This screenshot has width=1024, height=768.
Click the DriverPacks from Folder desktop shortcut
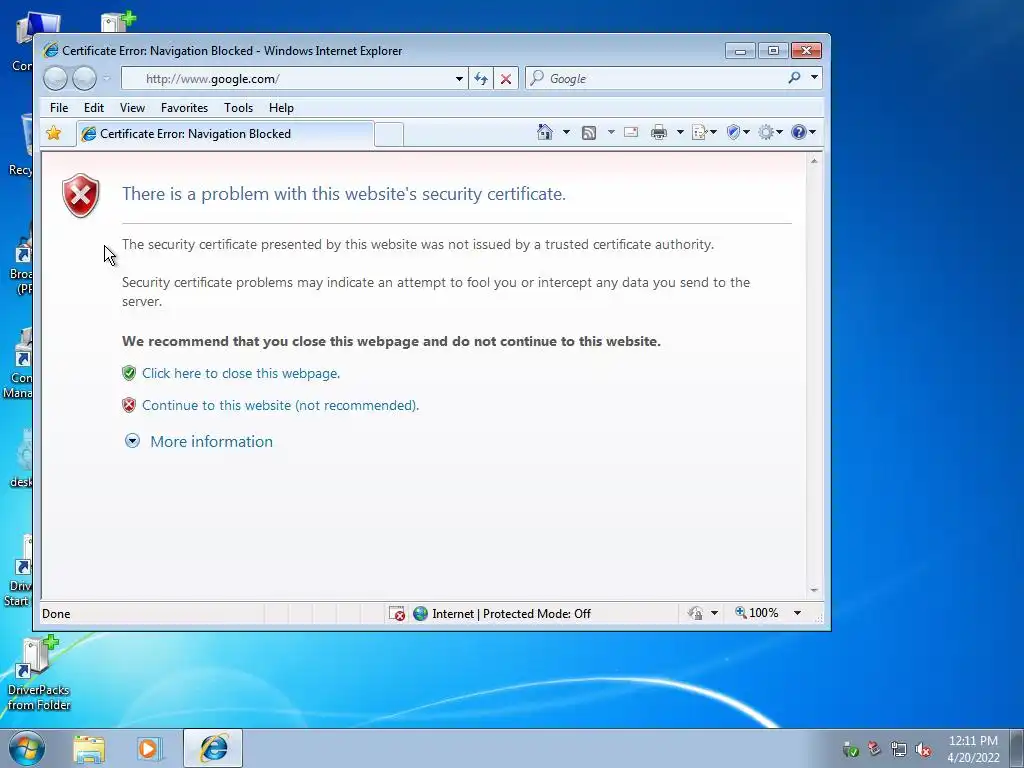tap(39, 673)
